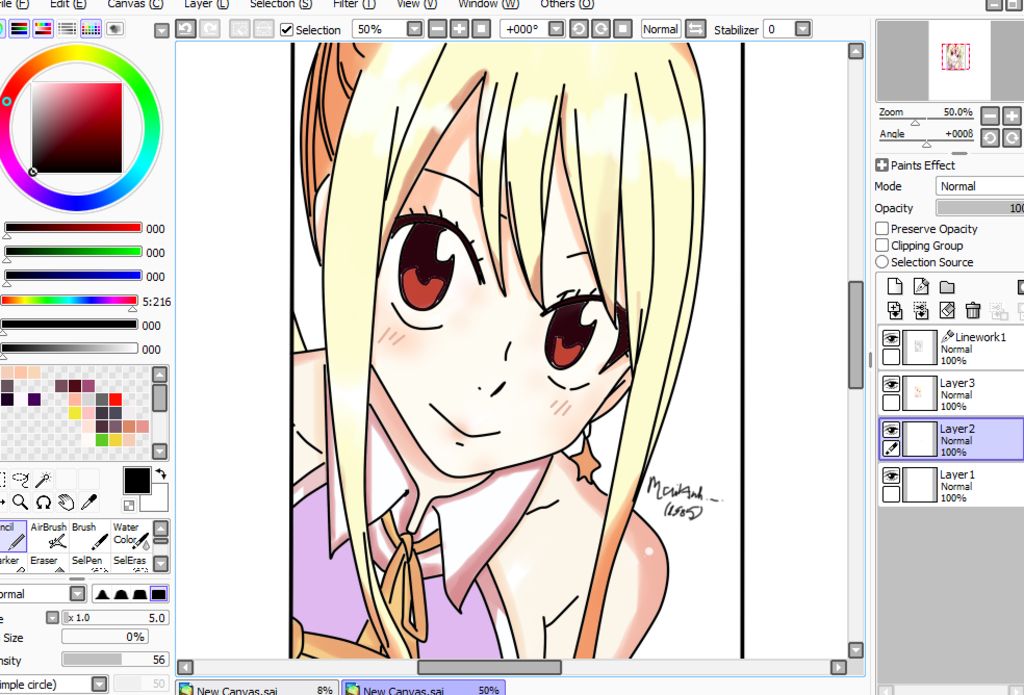1024x695 pixels.
Task: Rotate canvas clockwise in top toolbar
Action: (601, 29)
